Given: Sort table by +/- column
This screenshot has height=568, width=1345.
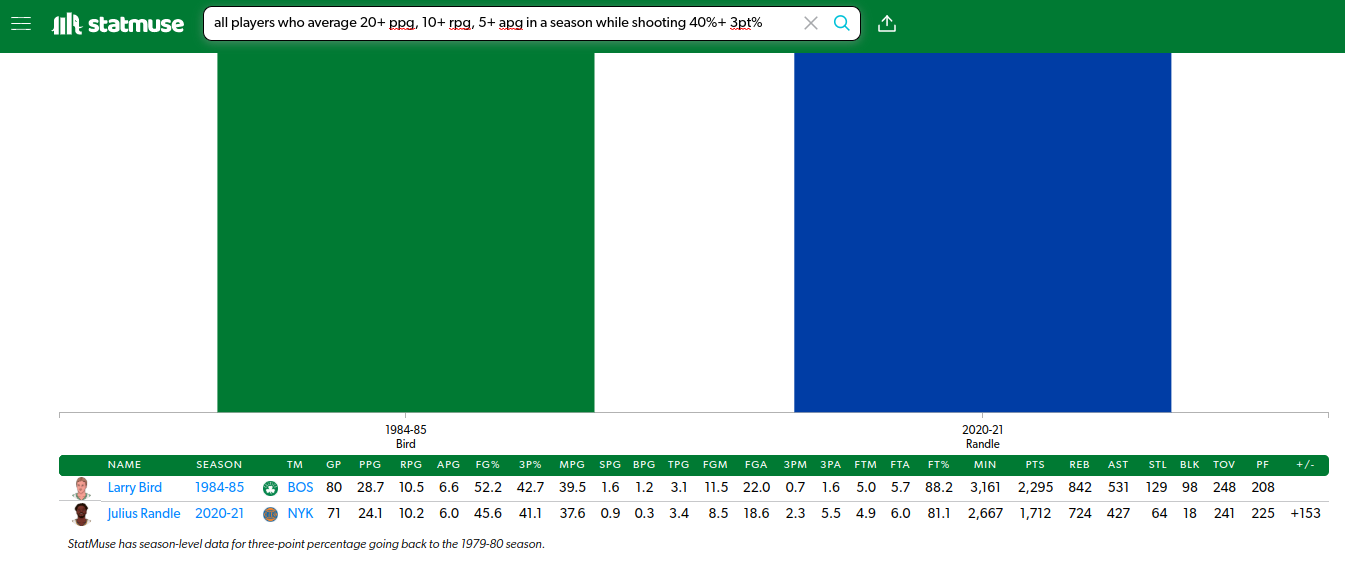Looking at the screenshot, I should [1305, 465].
